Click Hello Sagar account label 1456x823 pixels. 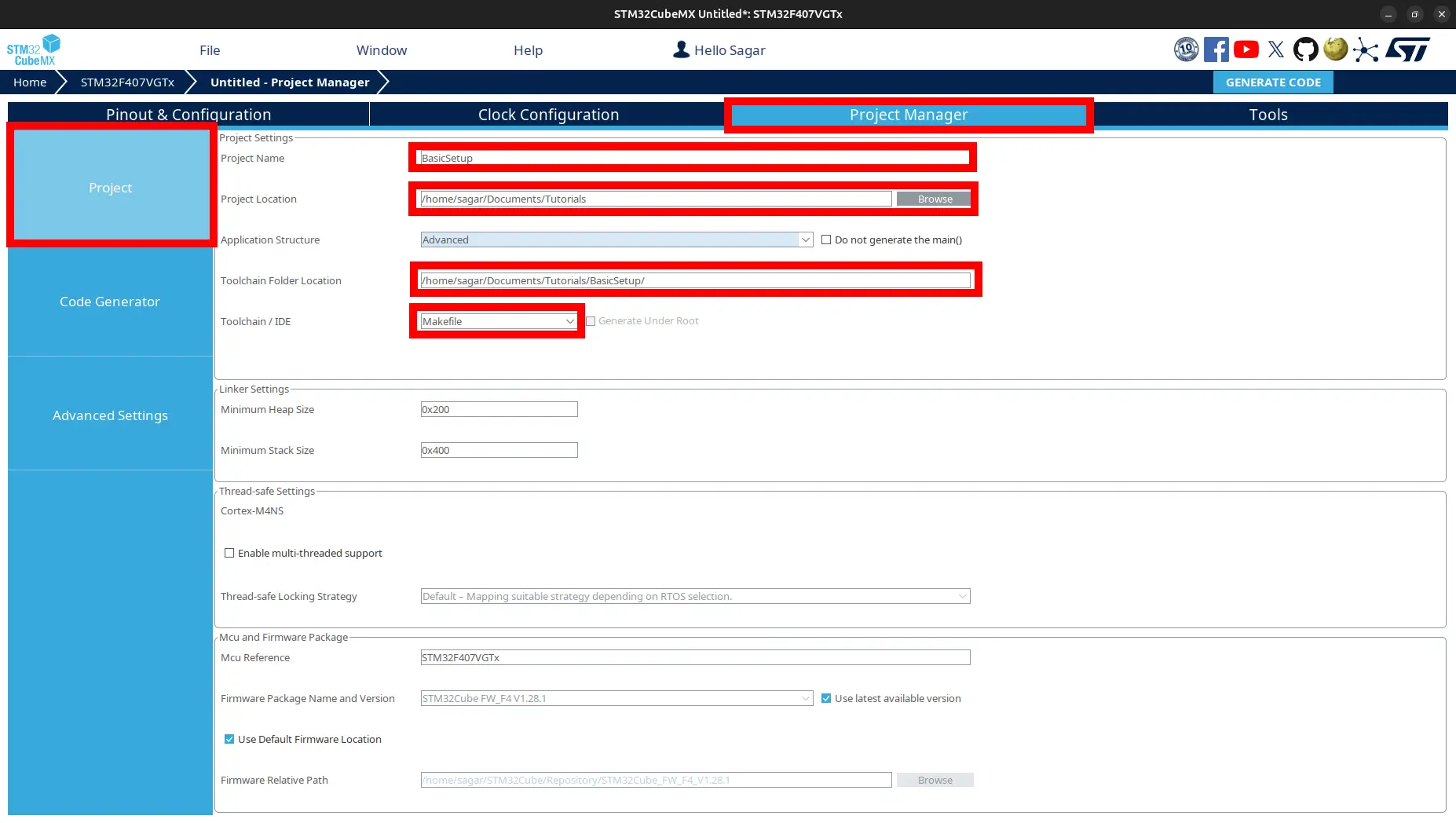click(730, 50)
